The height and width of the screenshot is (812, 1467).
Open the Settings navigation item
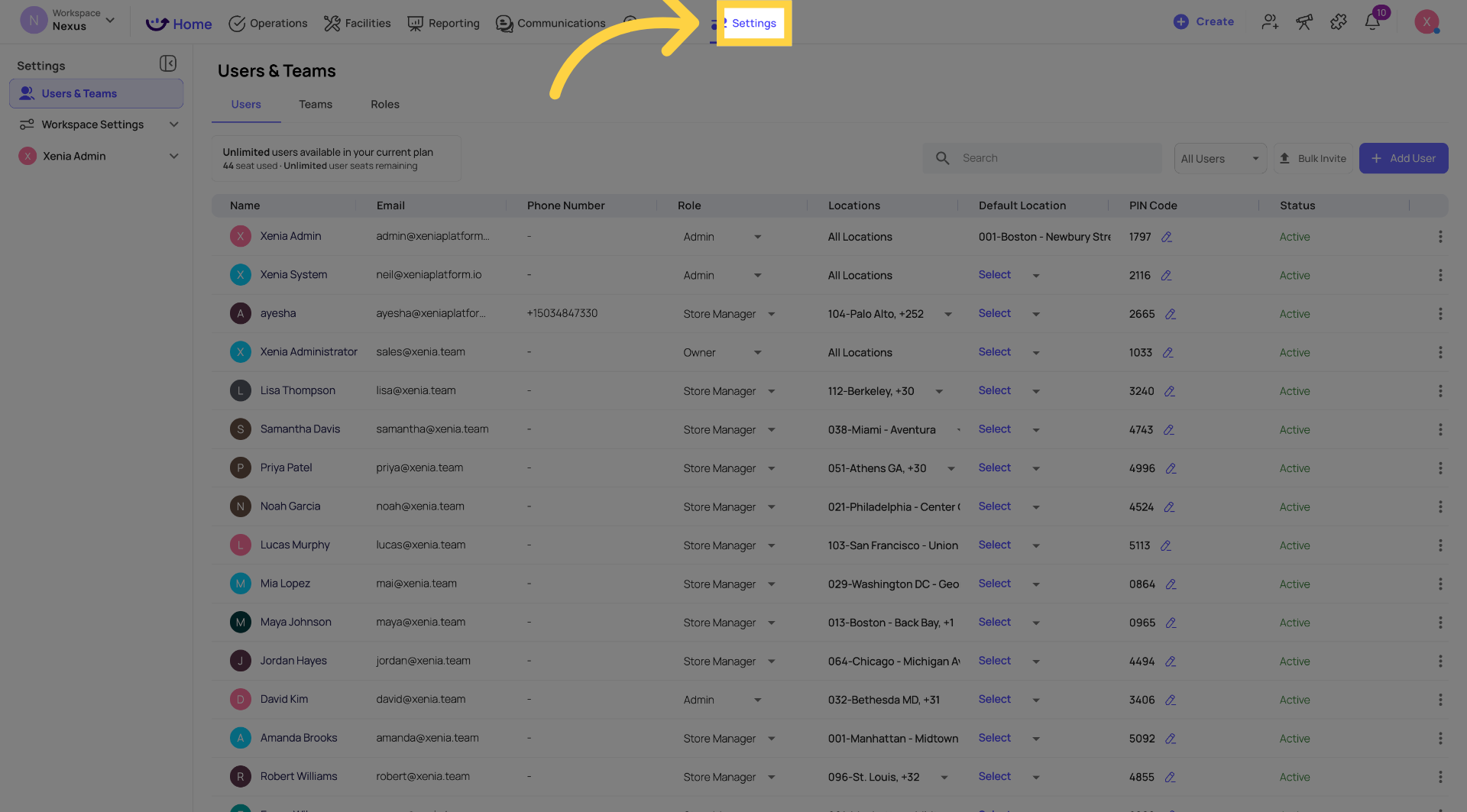point(753,23)
